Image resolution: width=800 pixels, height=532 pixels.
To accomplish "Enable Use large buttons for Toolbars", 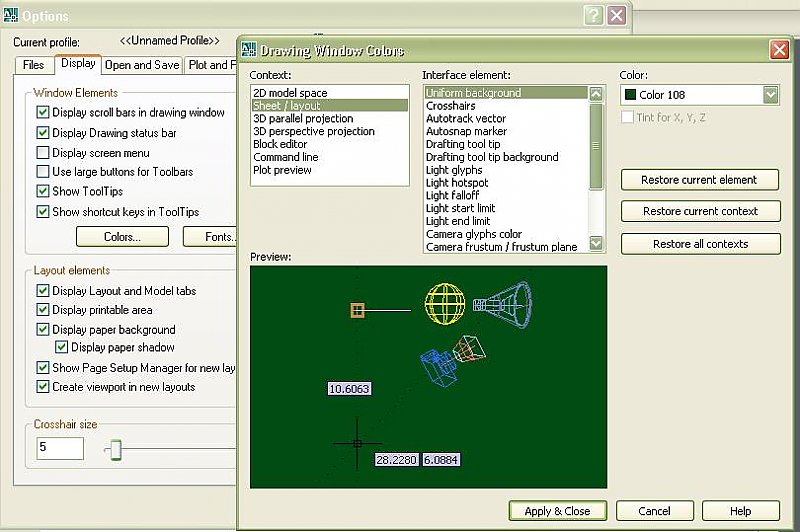I will pyautogui.click(x=43, y=171).
